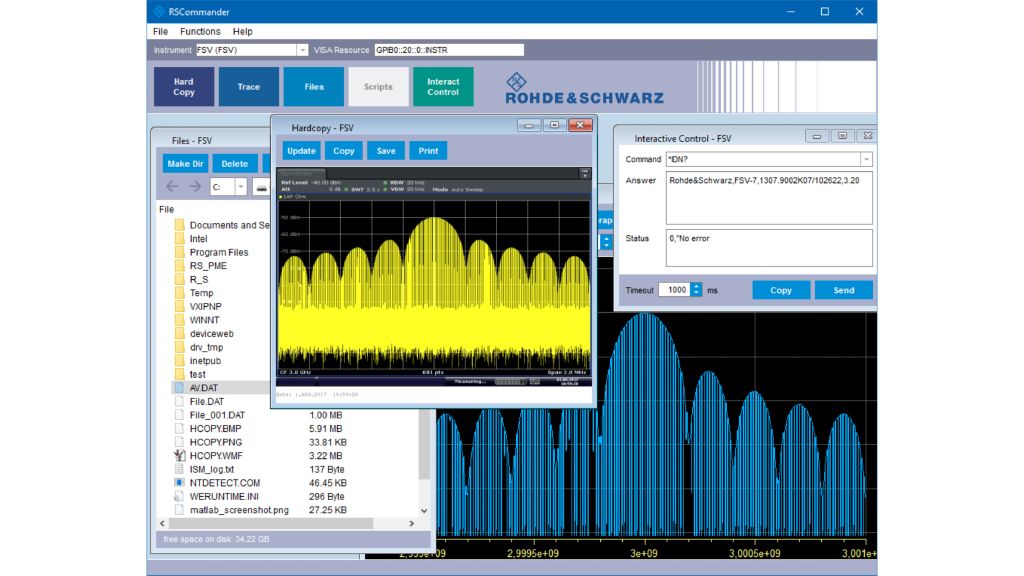Click the Program Files folder icon
This screenshot has height=576, width=1024.
tap(180, 253)
